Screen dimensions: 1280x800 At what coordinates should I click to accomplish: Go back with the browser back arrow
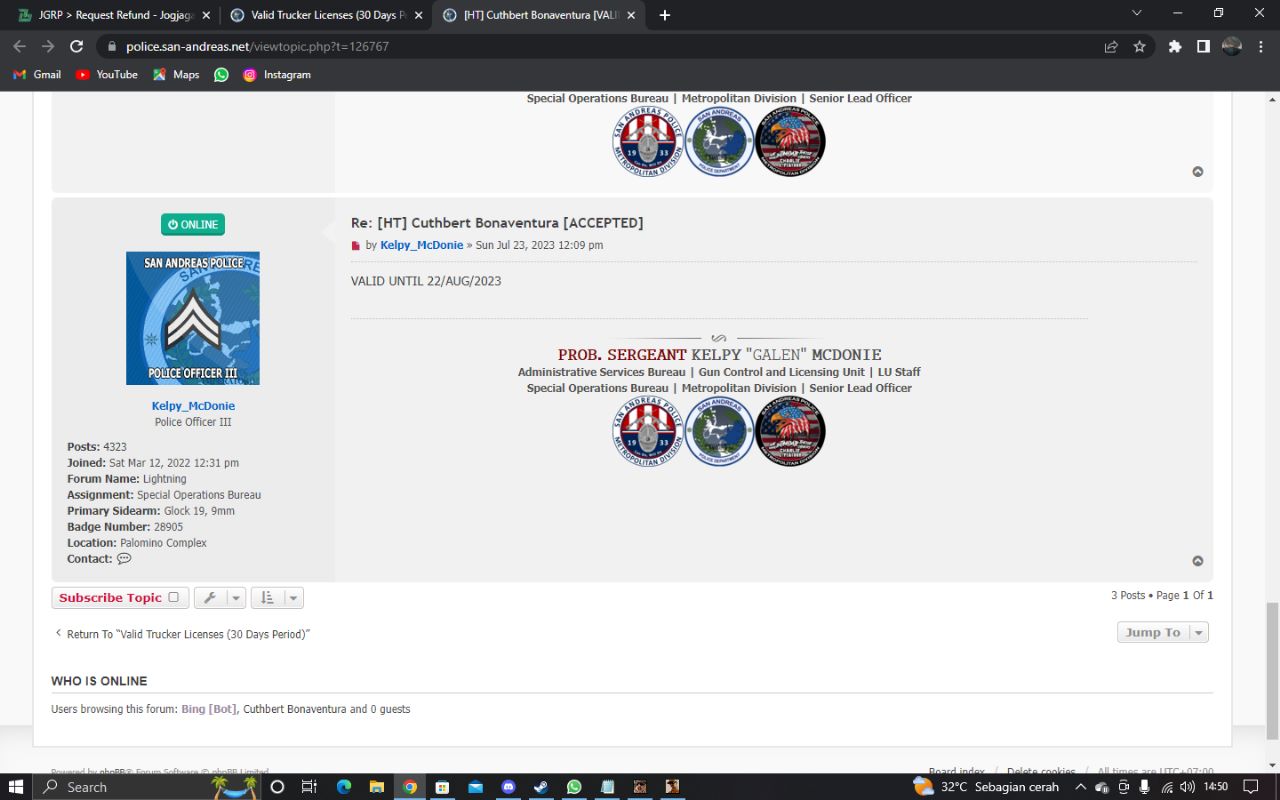[x=19, y=46]
